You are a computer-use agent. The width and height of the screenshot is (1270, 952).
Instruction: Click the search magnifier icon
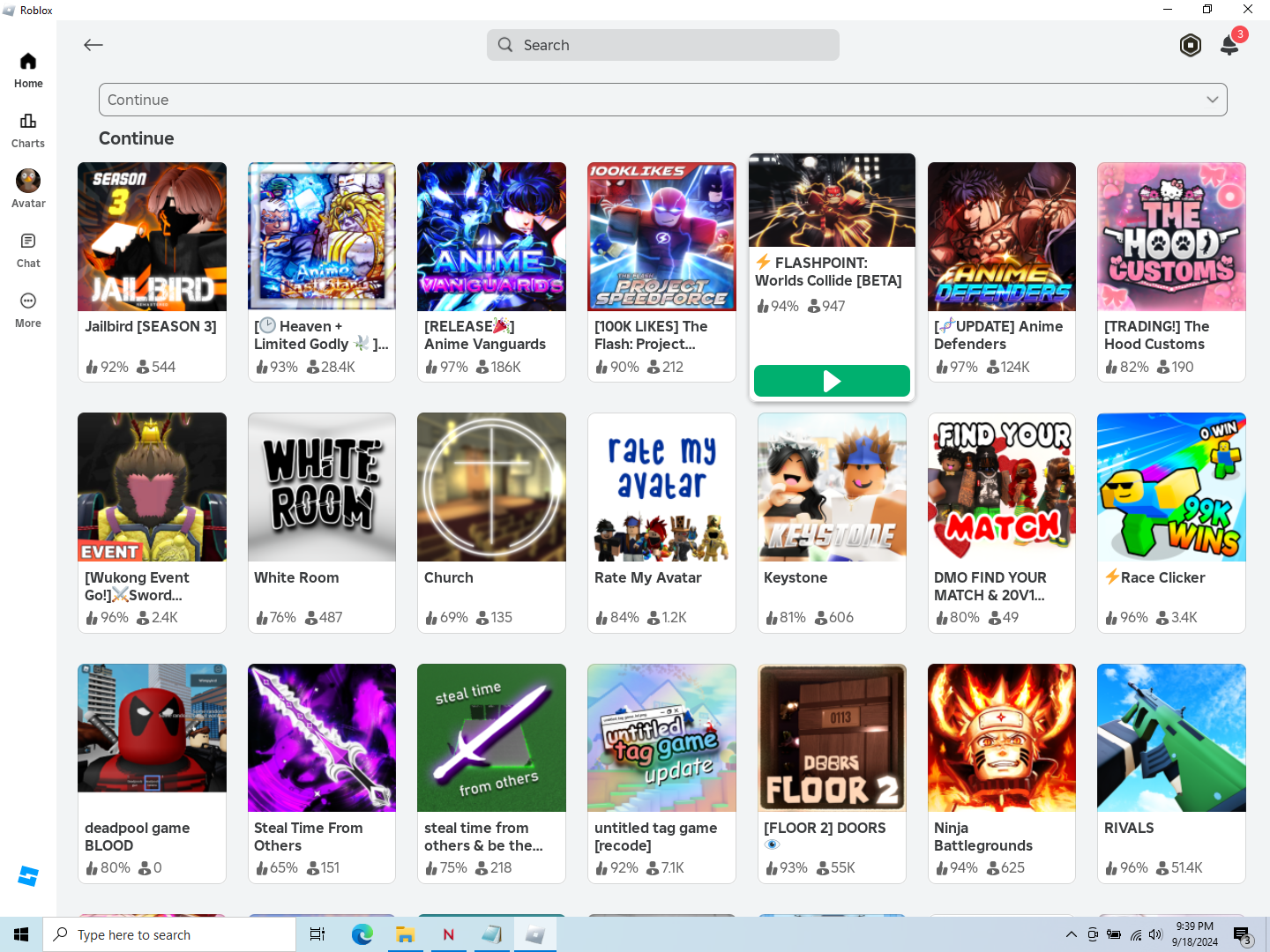(x=505, y=45)
